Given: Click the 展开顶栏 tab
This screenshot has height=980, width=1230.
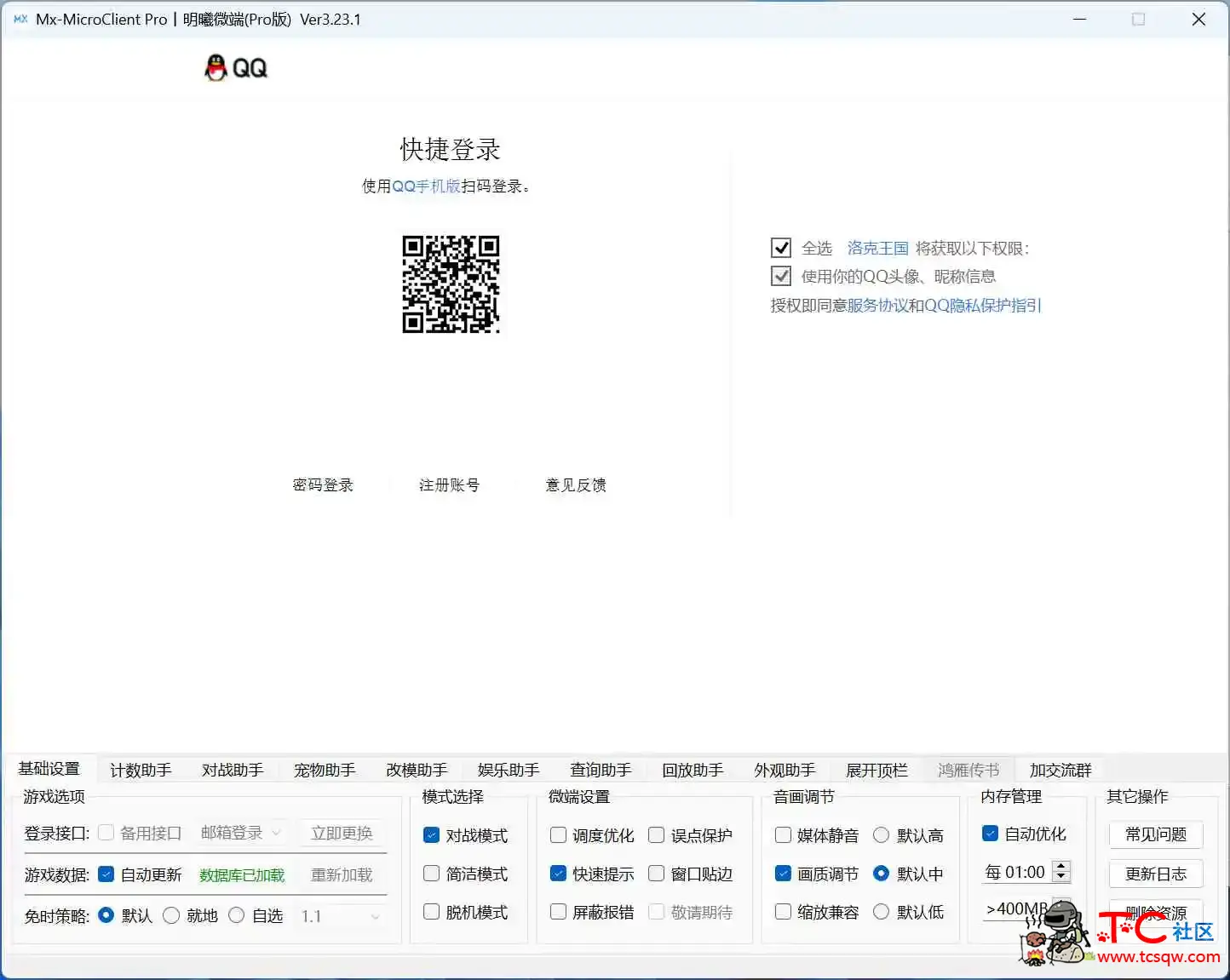Looking at the screenshot, I should tap(877, 770).
